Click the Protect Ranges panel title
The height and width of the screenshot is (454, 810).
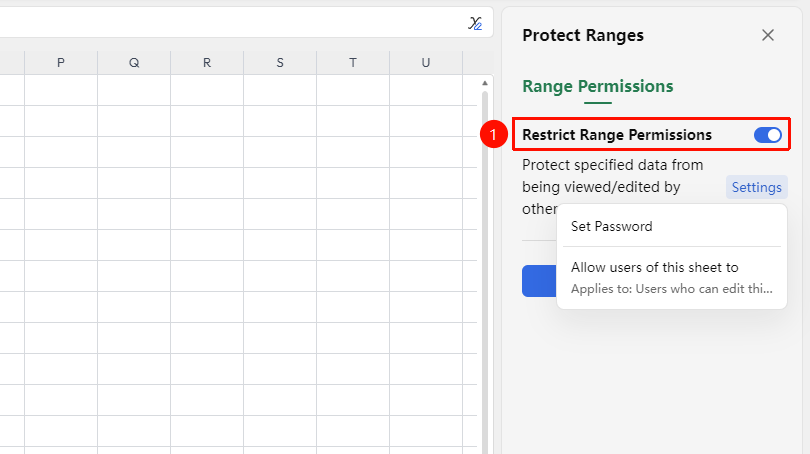point(583,35)
